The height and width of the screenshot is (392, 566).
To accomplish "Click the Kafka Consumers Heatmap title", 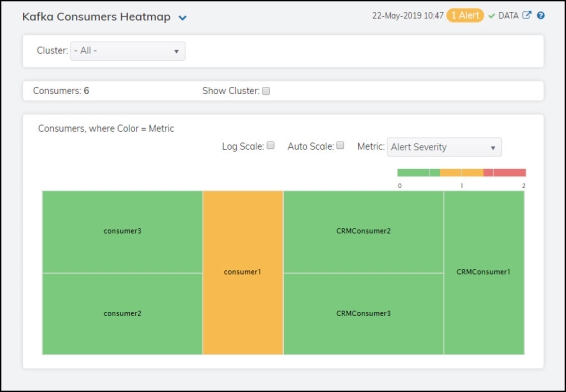I will 96,17.
